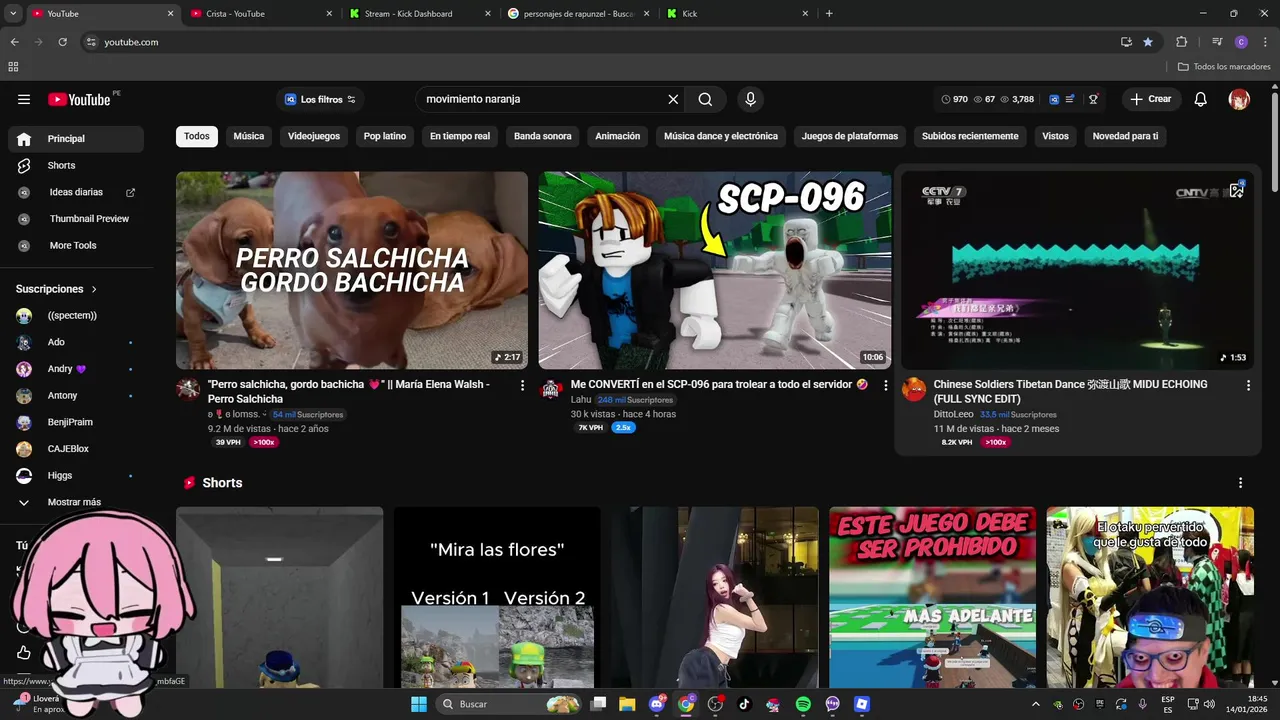Go to the YouTube home logo
1280x720 pixels.
tap(79, 99)
